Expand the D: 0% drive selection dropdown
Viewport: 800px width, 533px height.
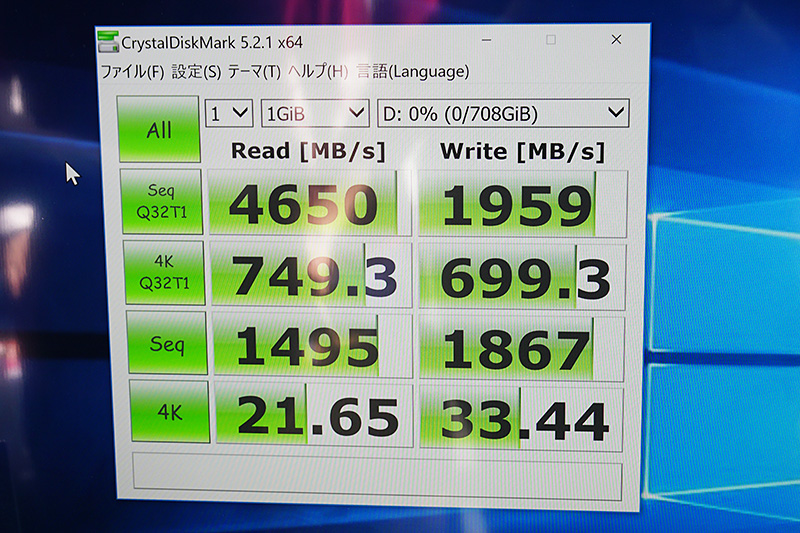[x=503, y=113]
